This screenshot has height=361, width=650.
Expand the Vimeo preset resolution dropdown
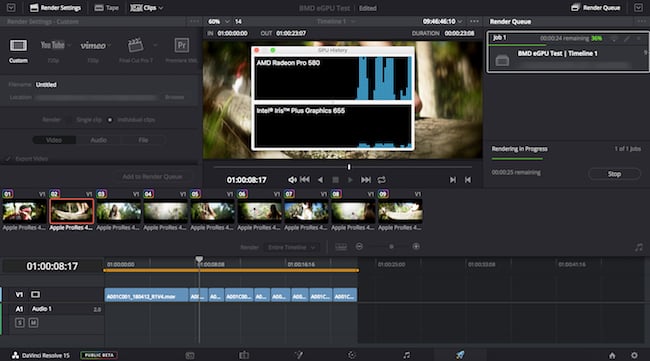[x=109, y=45]
